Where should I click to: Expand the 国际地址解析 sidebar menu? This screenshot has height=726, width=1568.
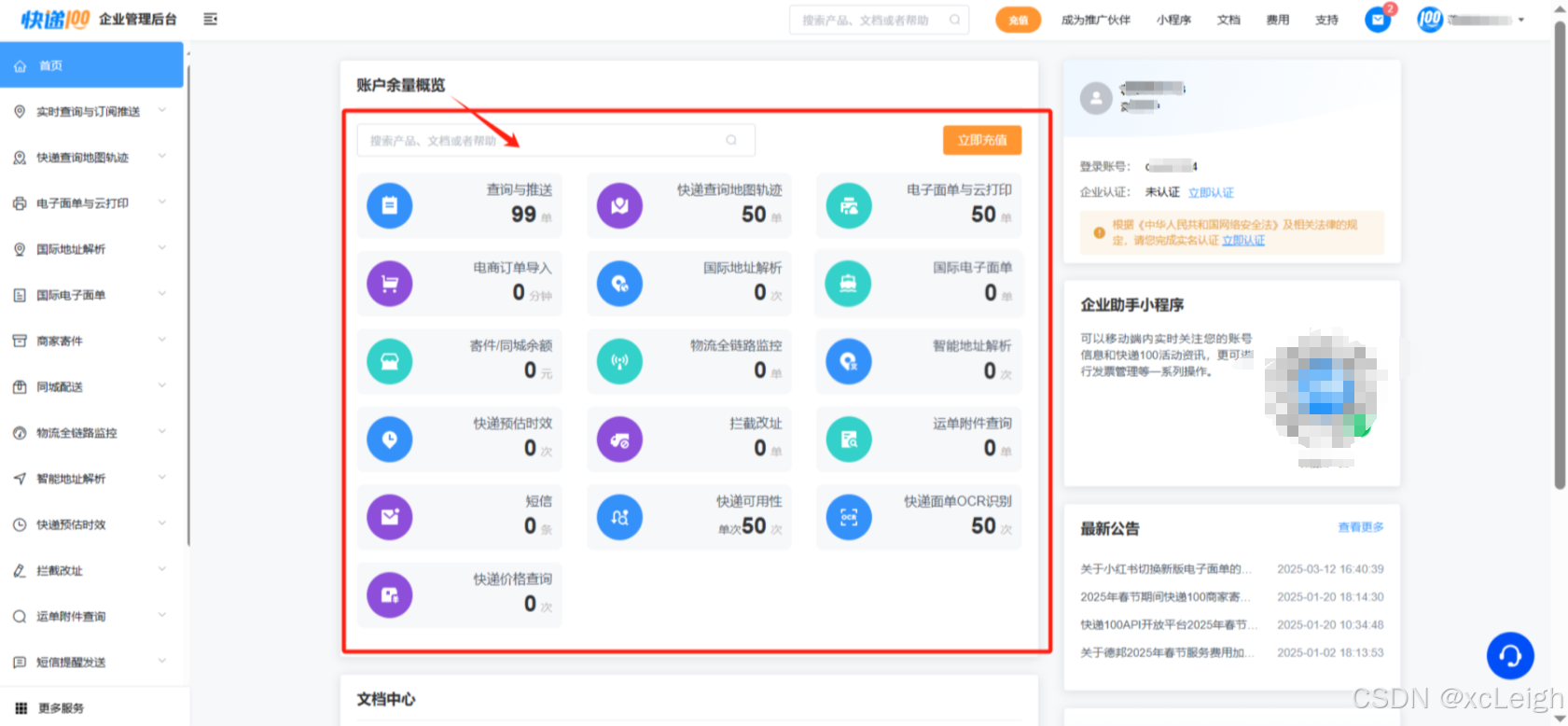pyautogui.click(x=92, y=248)
